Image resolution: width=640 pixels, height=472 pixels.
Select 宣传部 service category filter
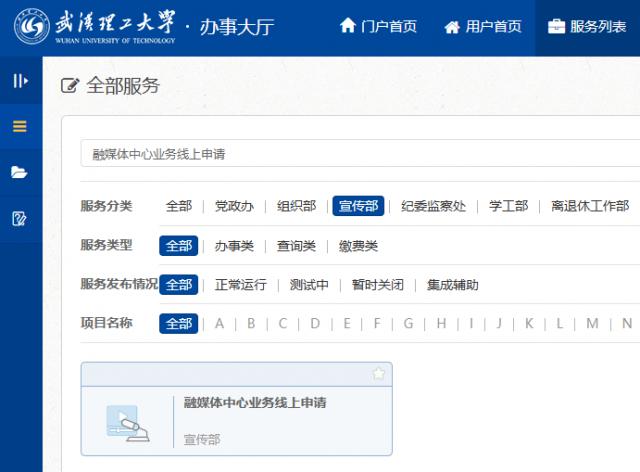358,206
